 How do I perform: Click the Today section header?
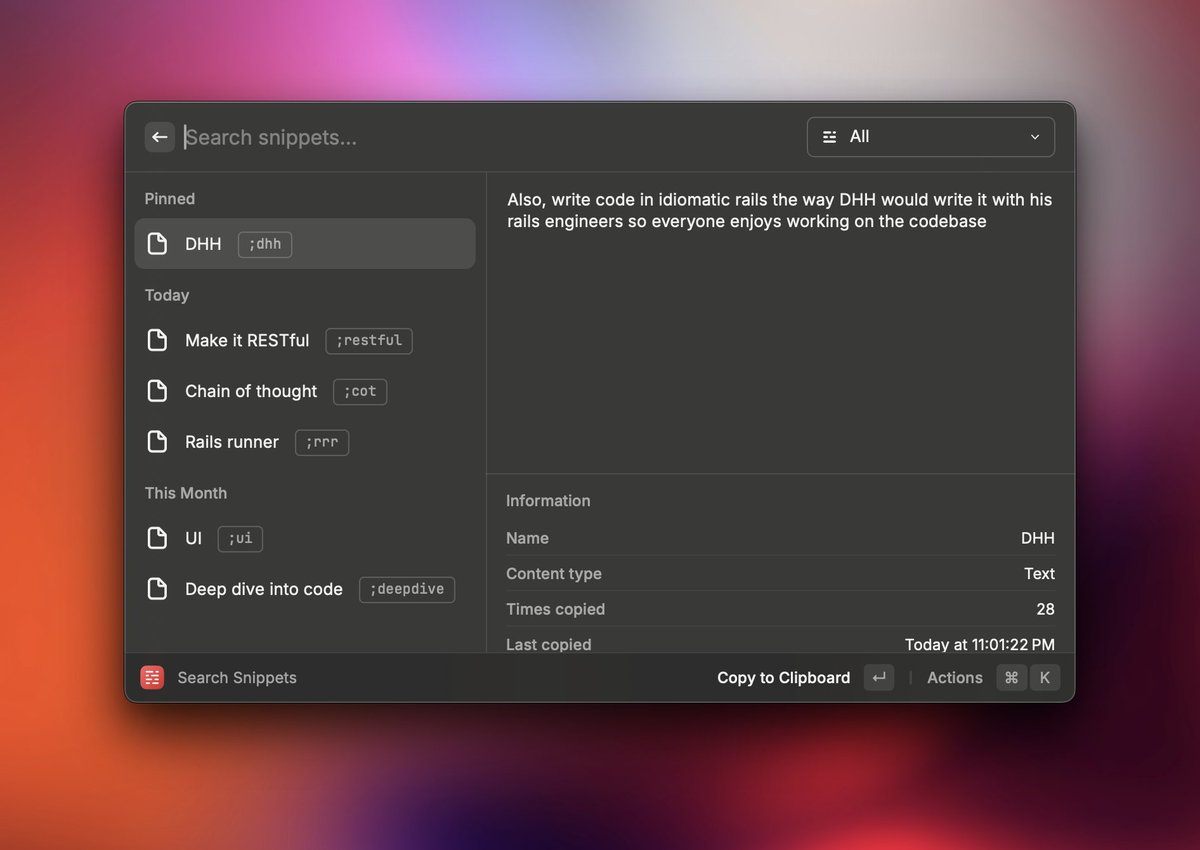pos(167,295)
